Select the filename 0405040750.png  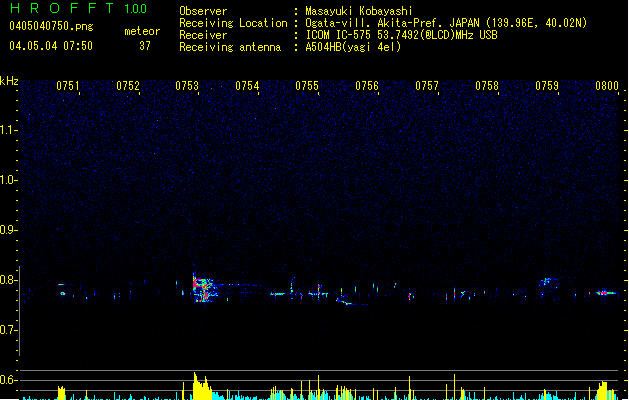point(51,26)
